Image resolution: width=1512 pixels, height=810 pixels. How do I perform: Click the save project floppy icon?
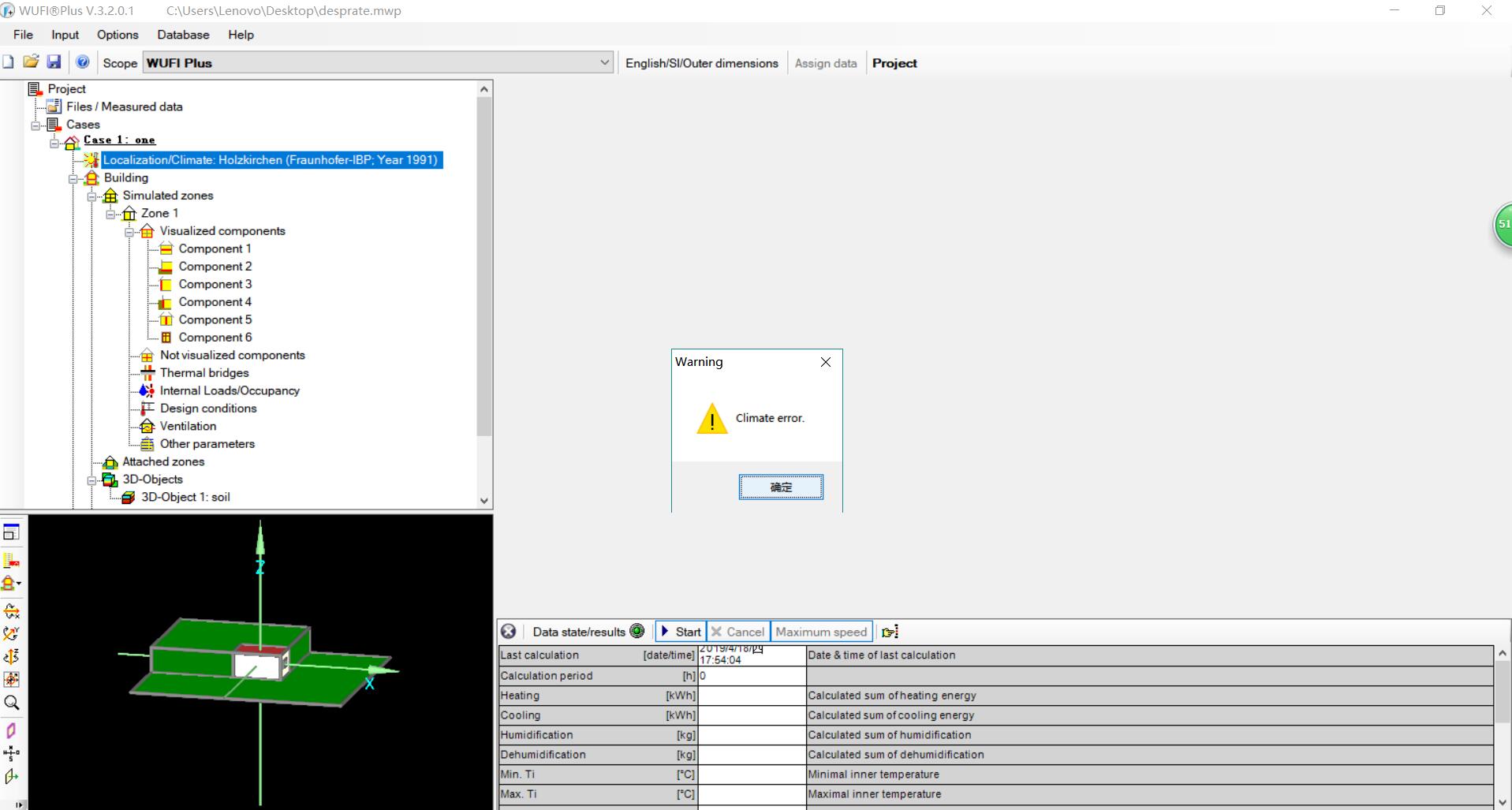[x=54, y=62]
